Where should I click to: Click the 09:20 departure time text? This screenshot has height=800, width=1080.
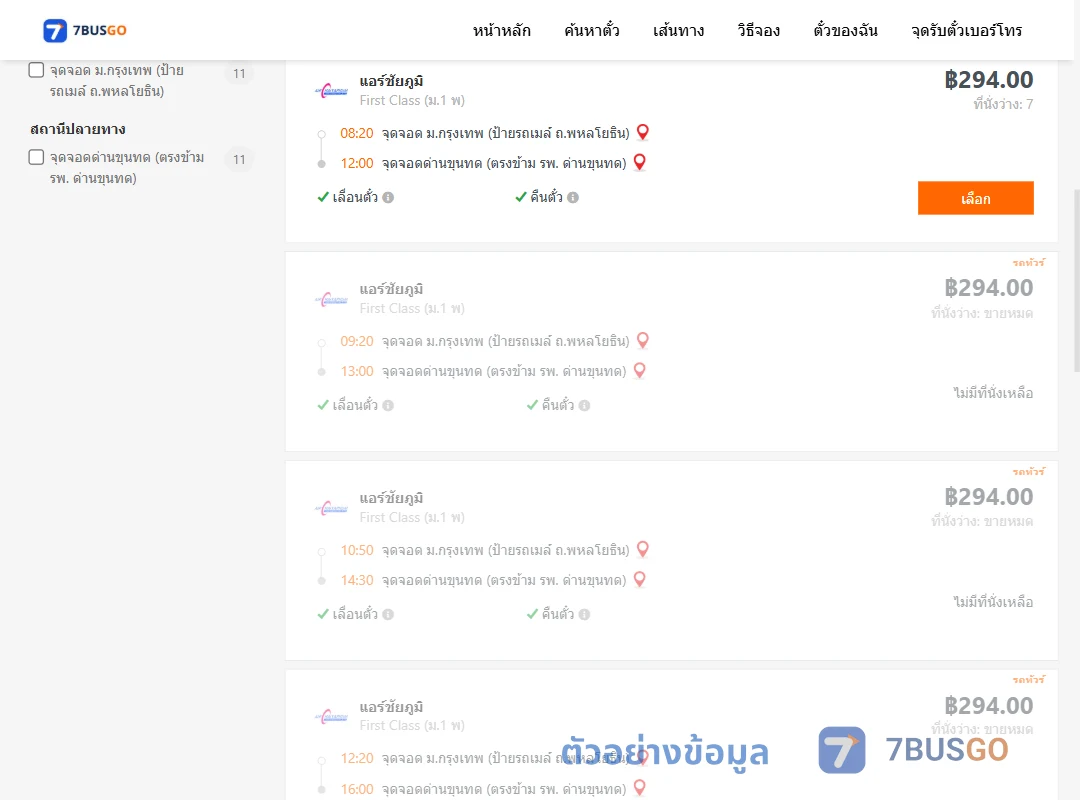pyautogui.click(x=357, y=341)
